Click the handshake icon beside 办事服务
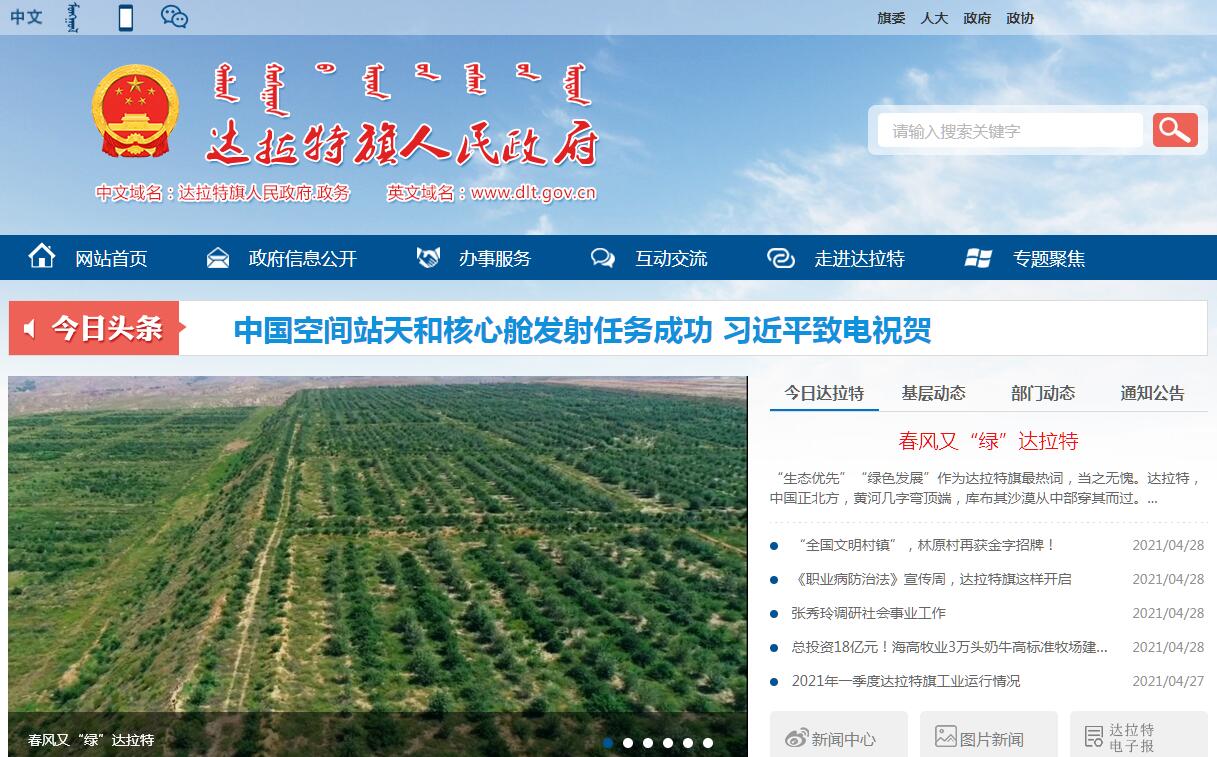1217x757 pixels. pyautogui.click(x=428, y=258)
